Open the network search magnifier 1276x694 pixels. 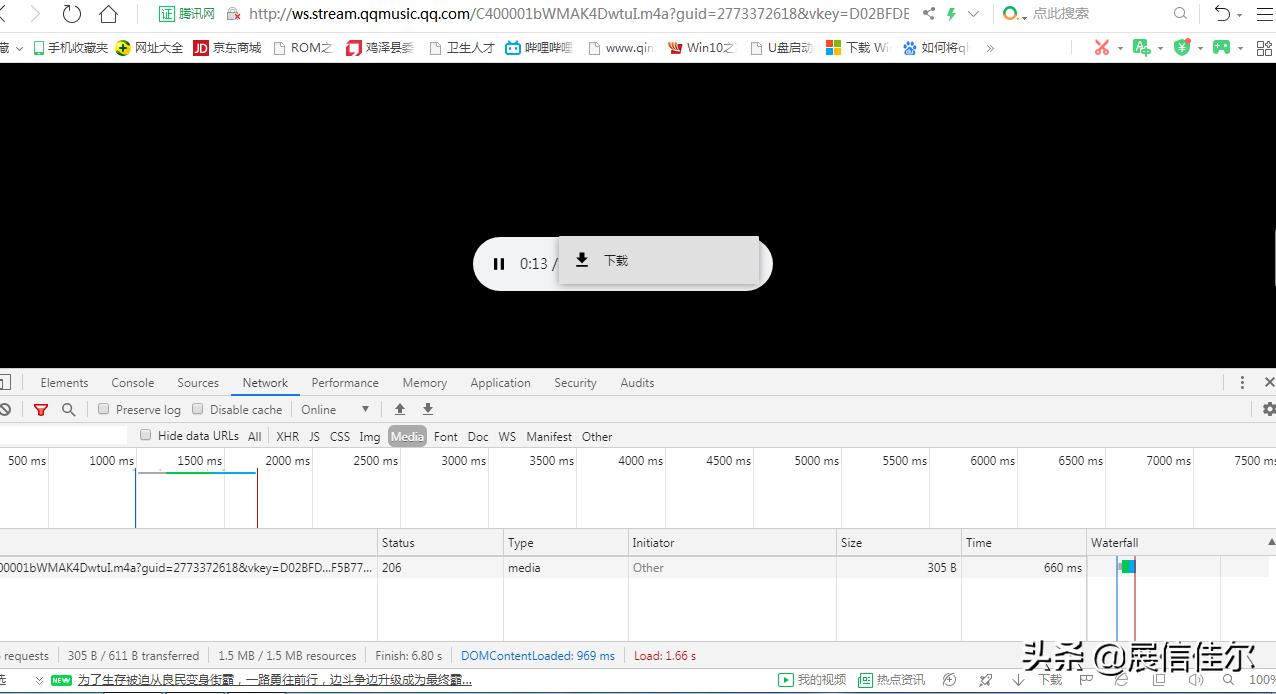pyautogui.click(x=69, y=410)
